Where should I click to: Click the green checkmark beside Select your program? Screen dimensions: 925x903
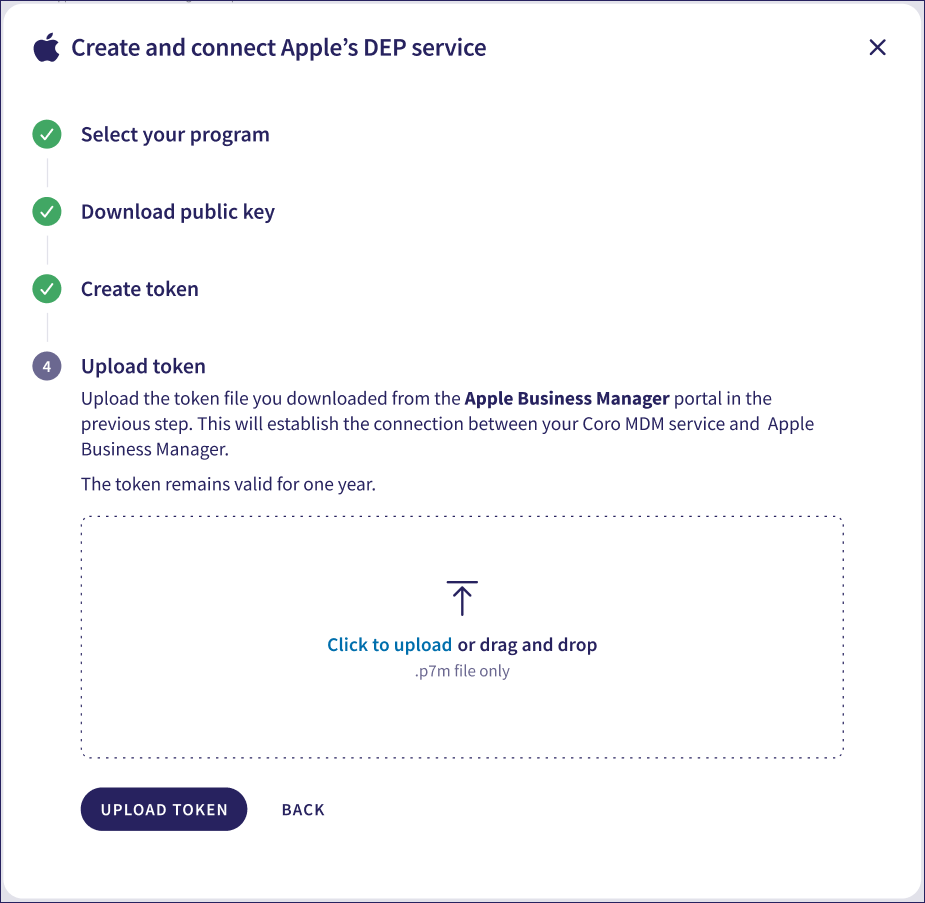click(47, 134)
